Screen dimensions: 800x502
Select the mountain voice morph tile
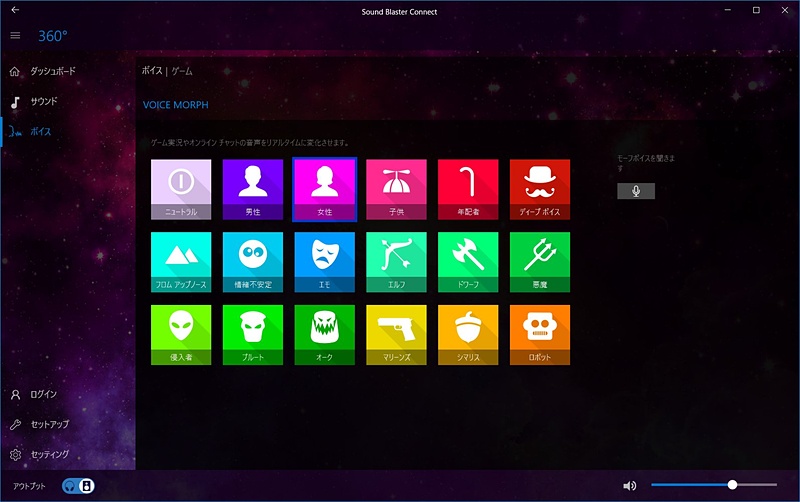tap(181, 262)
